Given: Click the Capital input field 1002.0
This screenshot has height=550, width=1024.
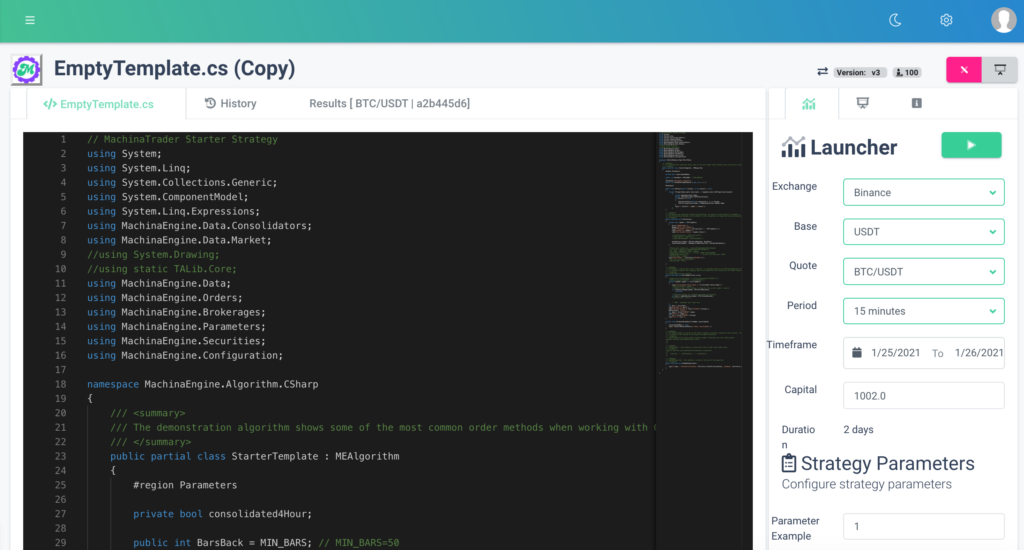Looking at the screenshot, I should coord(923,396).
